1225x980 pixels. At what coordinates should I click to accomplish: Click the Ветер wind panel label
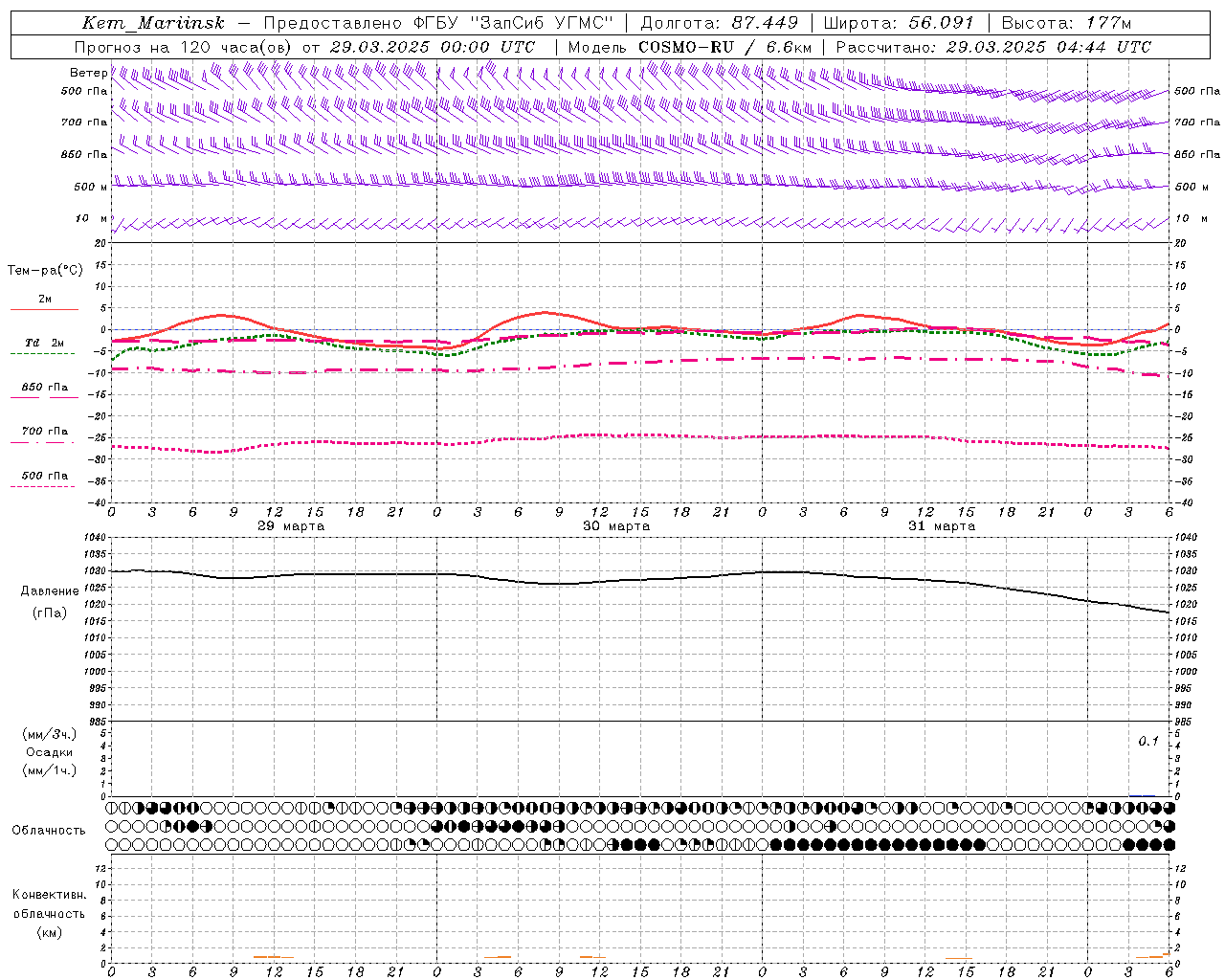[x=88, y=73]
